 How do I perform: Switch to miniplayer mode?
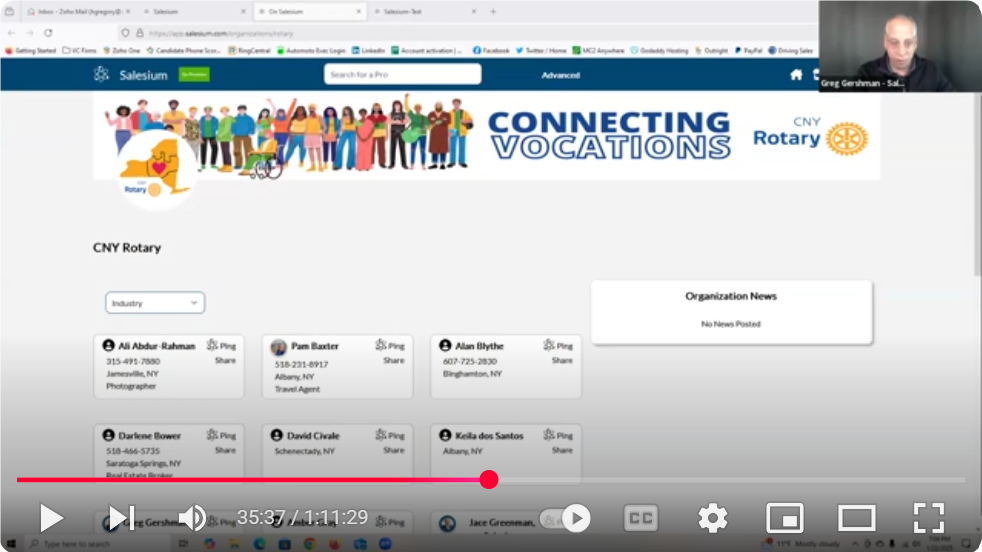pos(785,518)
